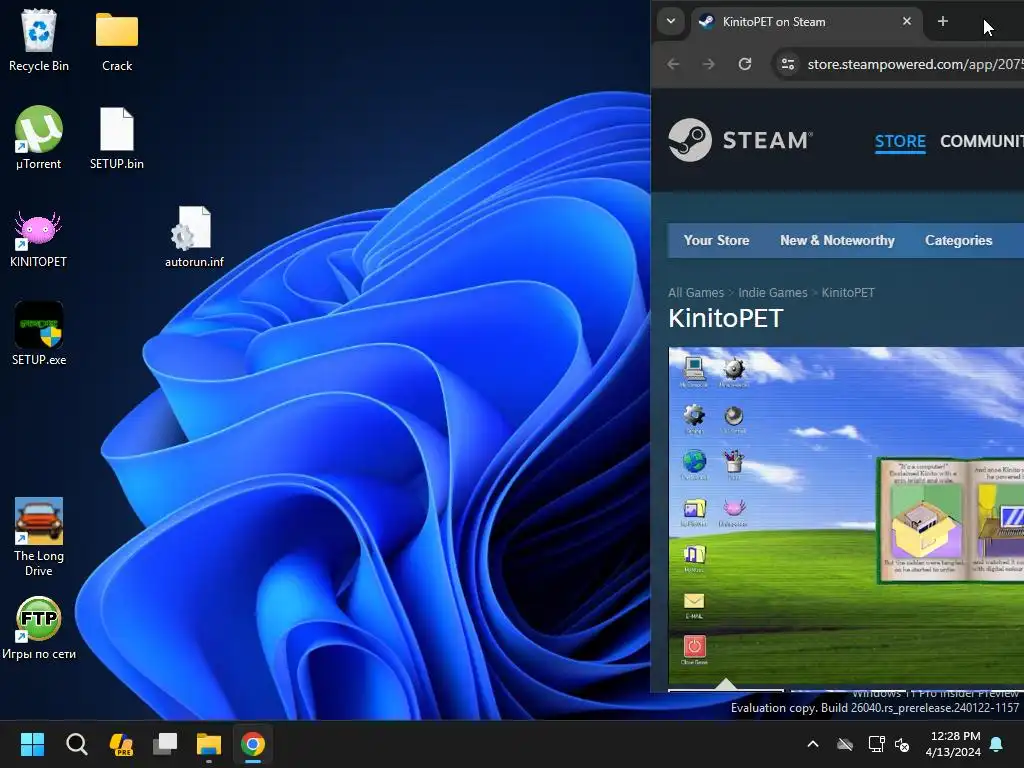Launch the µTorrent desktop shortcut
The height and width of the screenshot is (768, 1024).
click(x=39, y=138)
